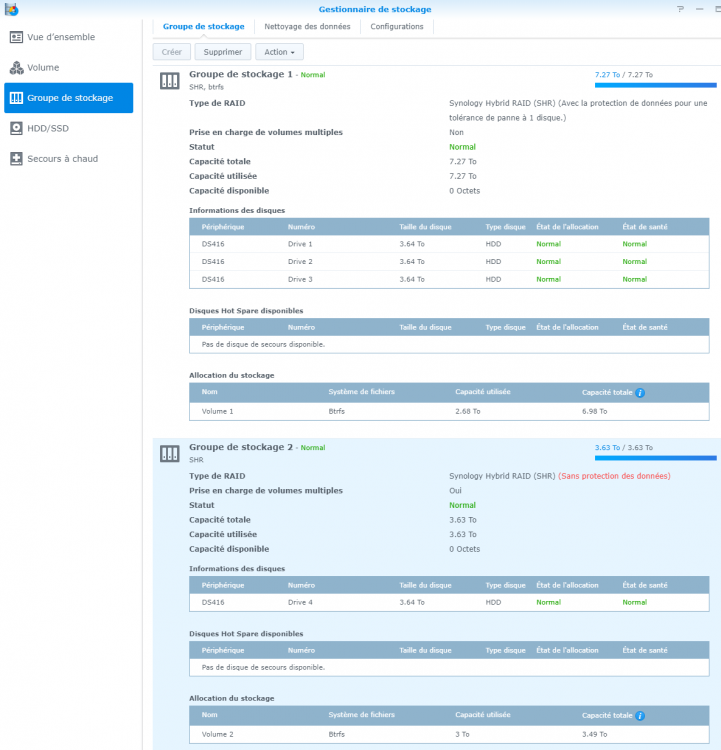Click info icon beside Capacité totale for Volume 2

pyautogui.click(x=640, y=716)
